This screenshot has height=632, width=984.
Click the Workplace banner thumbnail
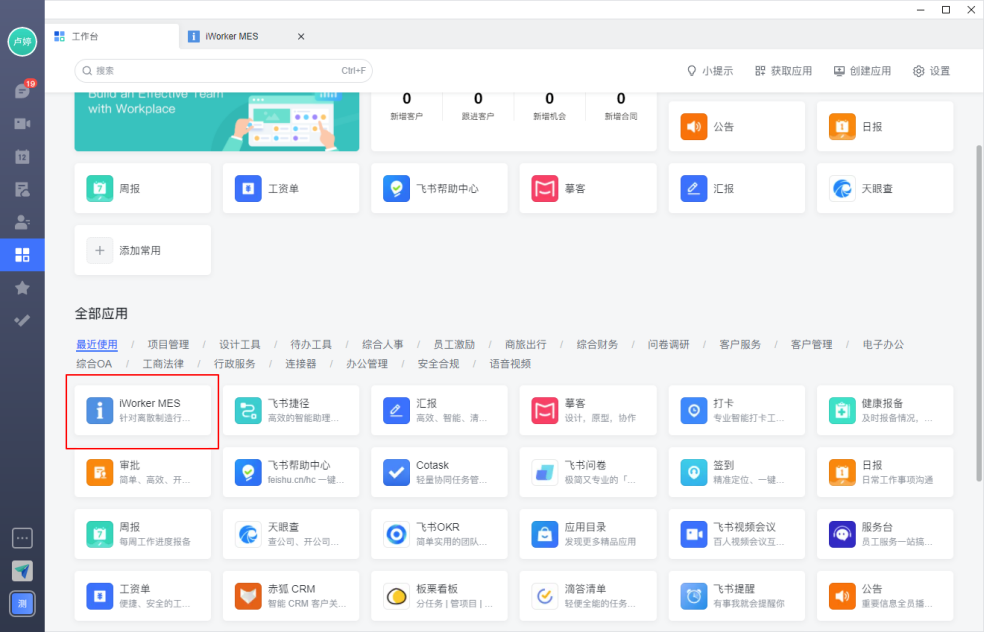pyautogui.click(x=217, y=122)
